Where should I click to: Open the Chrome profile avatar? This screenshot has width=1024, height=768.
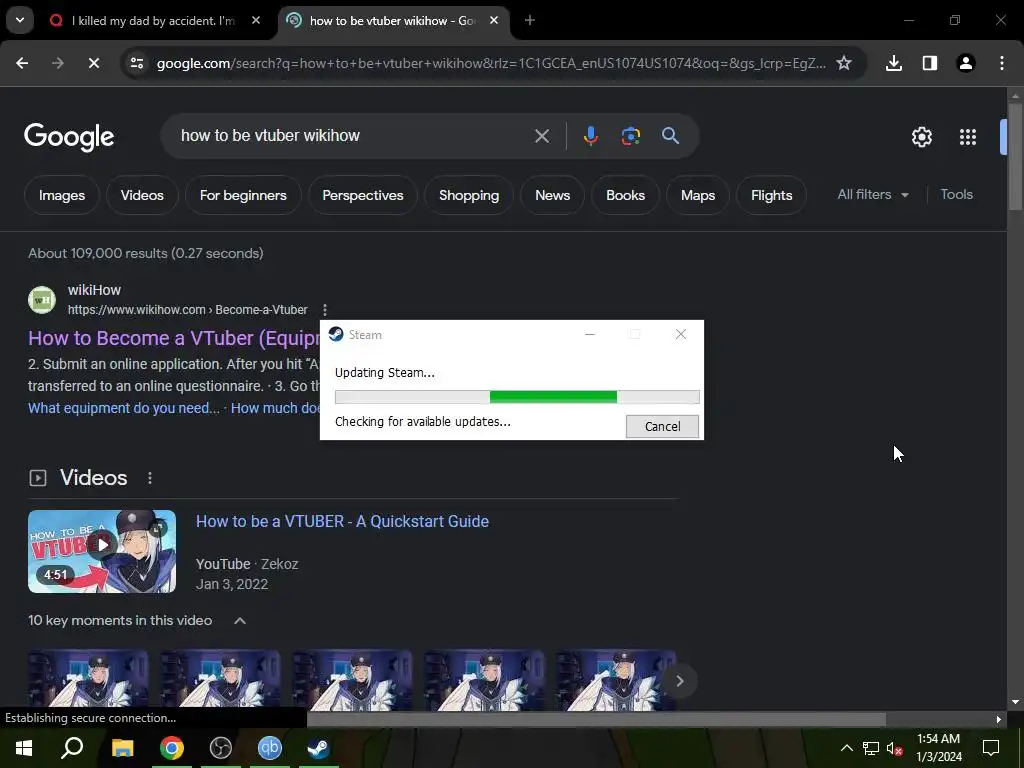pos(966,63)
